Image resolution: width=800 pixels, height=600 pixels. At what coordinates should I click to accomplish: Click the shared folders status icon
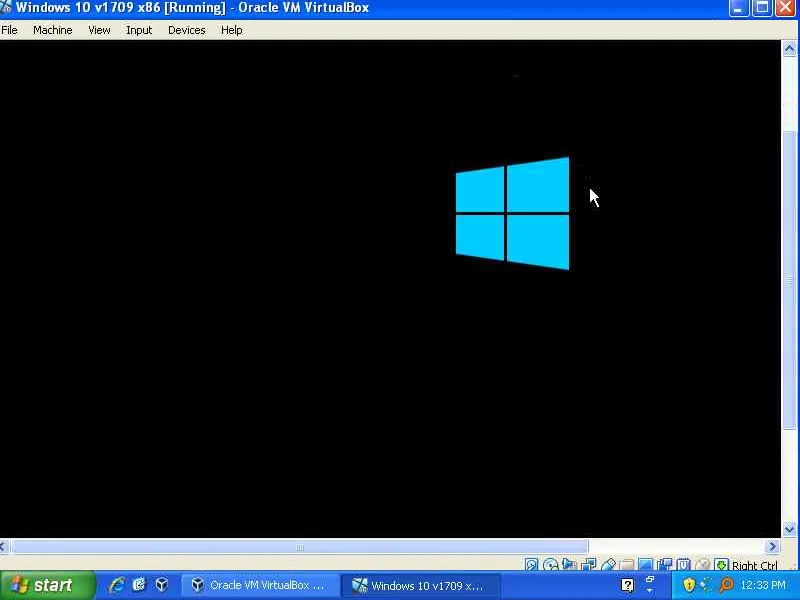tap(627, 564)
